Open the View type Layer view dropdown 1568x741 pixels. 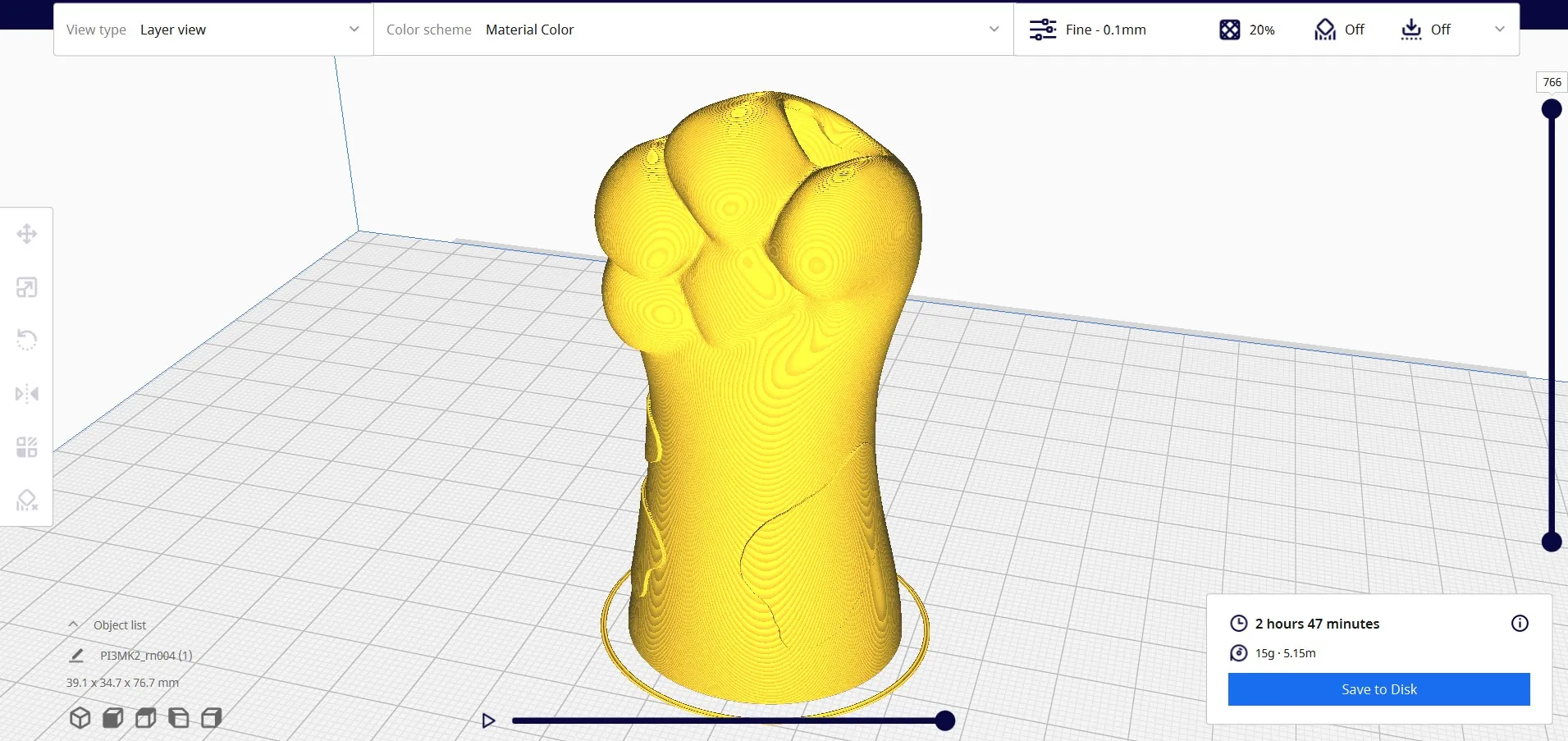point(213,30)
